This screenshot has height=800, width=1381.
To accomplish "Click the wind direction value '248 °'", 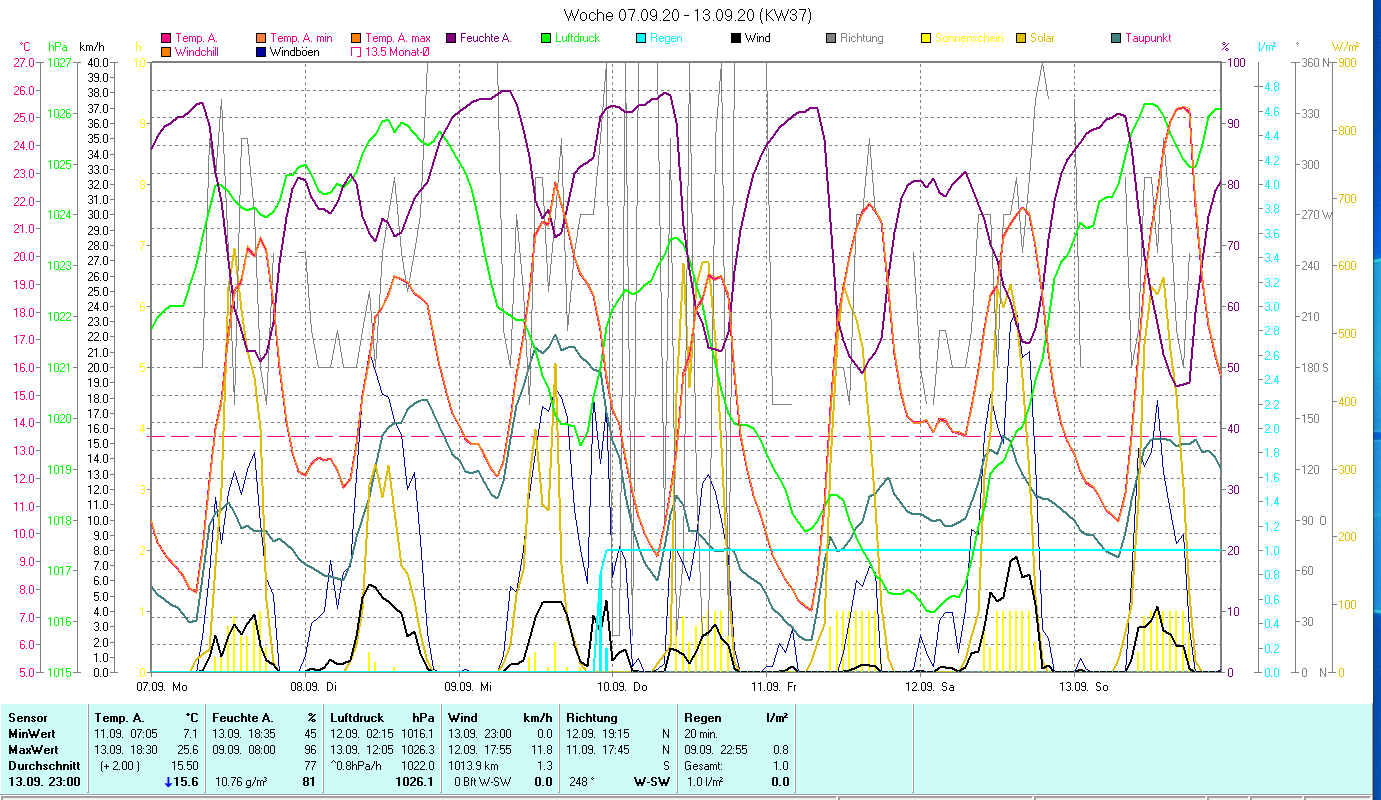I will pos(583,782).
